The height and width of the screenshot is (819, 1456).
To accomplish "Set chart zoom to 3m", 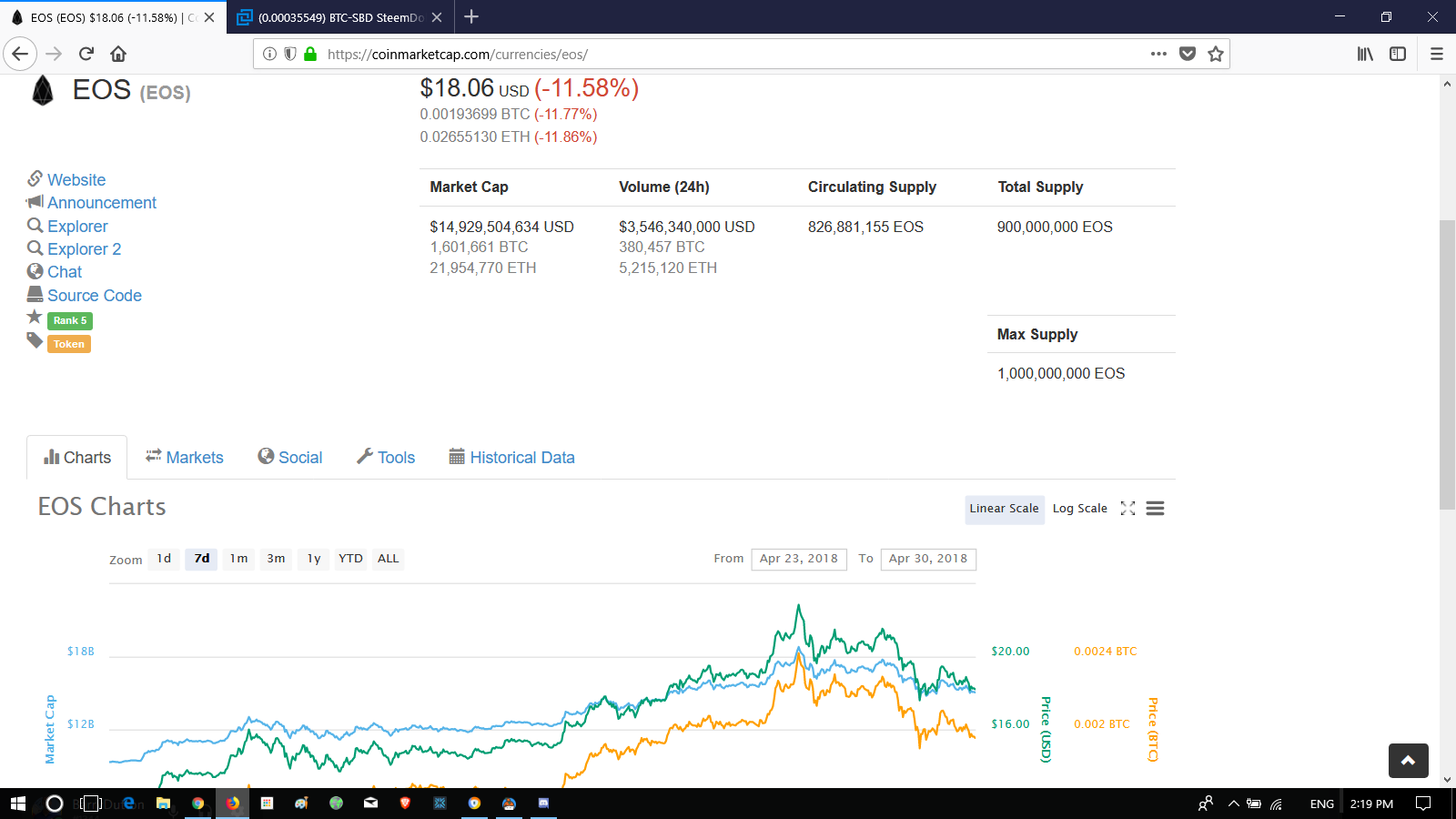I will (x=276, y=559).
